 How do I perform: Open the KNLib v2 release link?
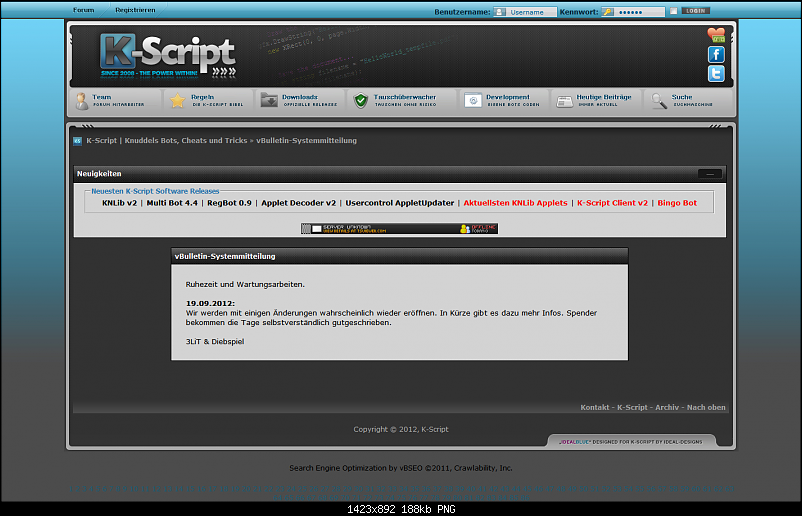tap(120, 203)
